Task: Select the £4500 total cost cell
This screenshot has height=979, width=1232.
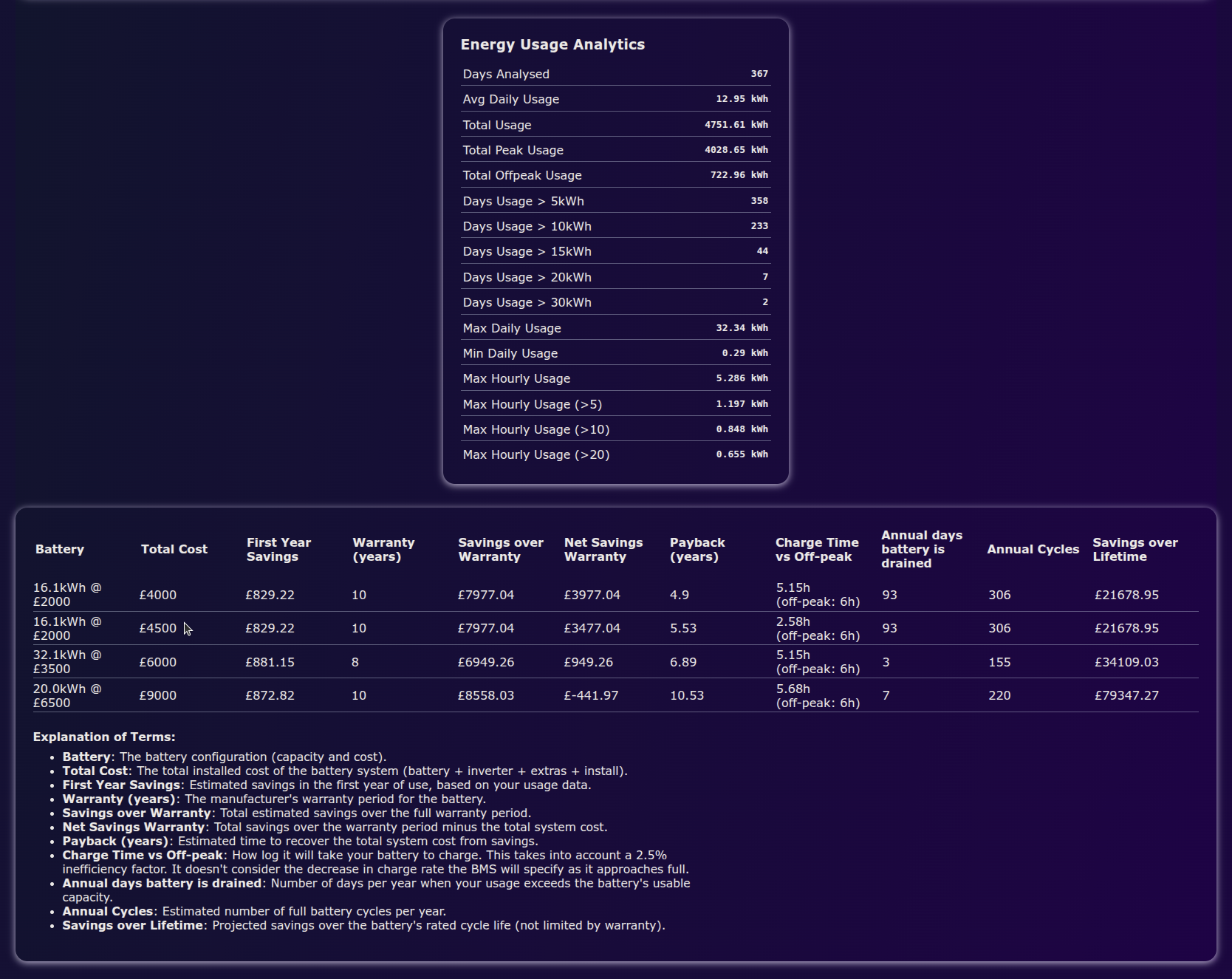Action: pyautogui.click(x=158, y=628)
